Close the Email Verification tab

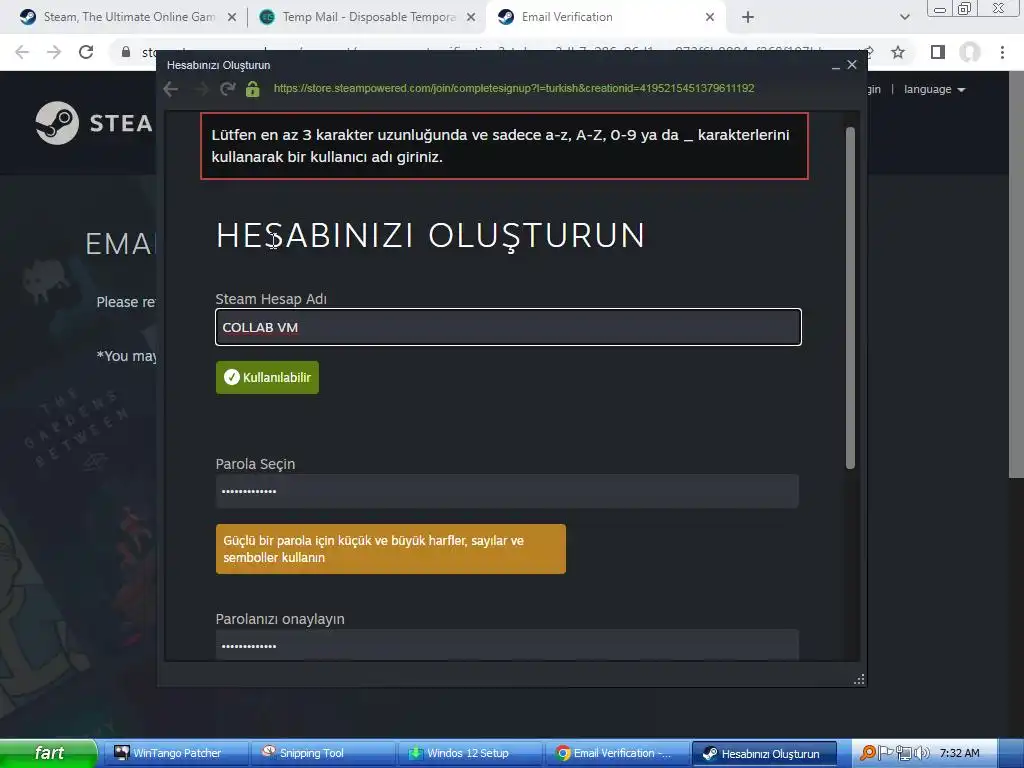coord(710,18)
